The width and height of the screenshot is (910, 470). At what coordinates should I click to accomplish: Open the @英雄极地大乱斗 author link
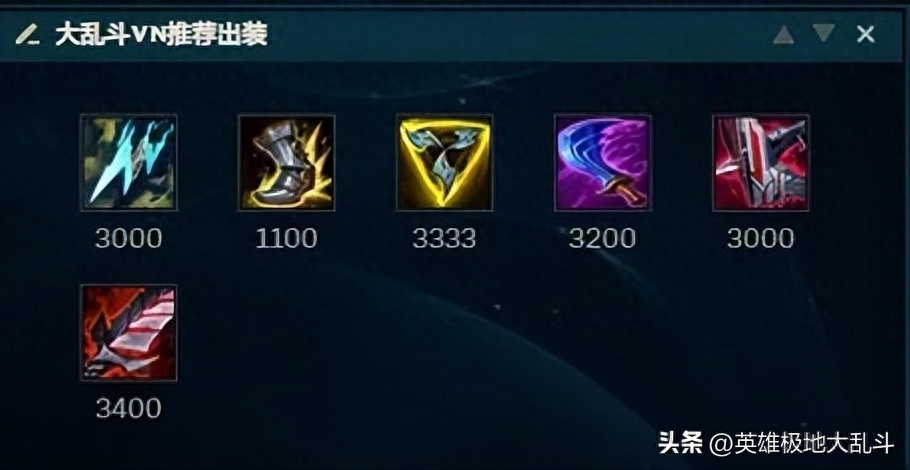(x=802, y=444)
